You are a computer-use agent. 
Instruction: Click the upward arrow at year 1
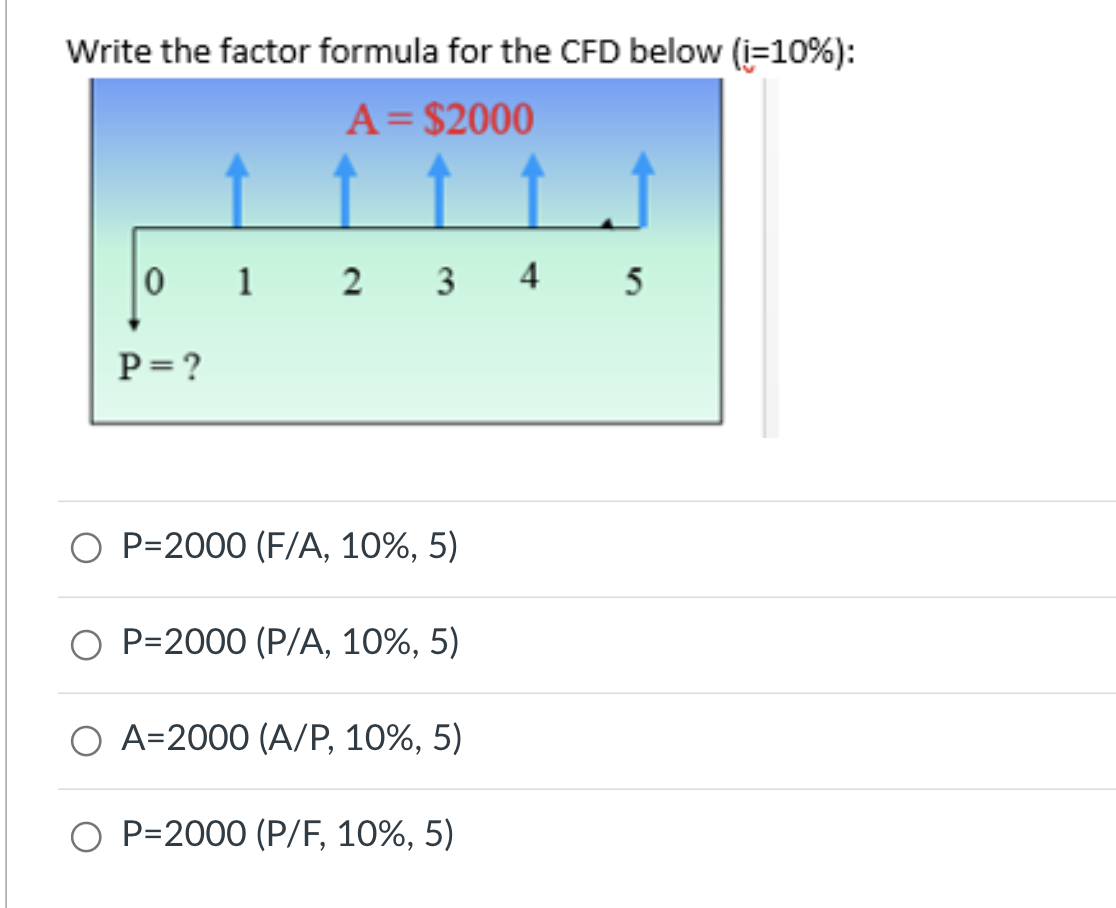click(x=238, y=190)
